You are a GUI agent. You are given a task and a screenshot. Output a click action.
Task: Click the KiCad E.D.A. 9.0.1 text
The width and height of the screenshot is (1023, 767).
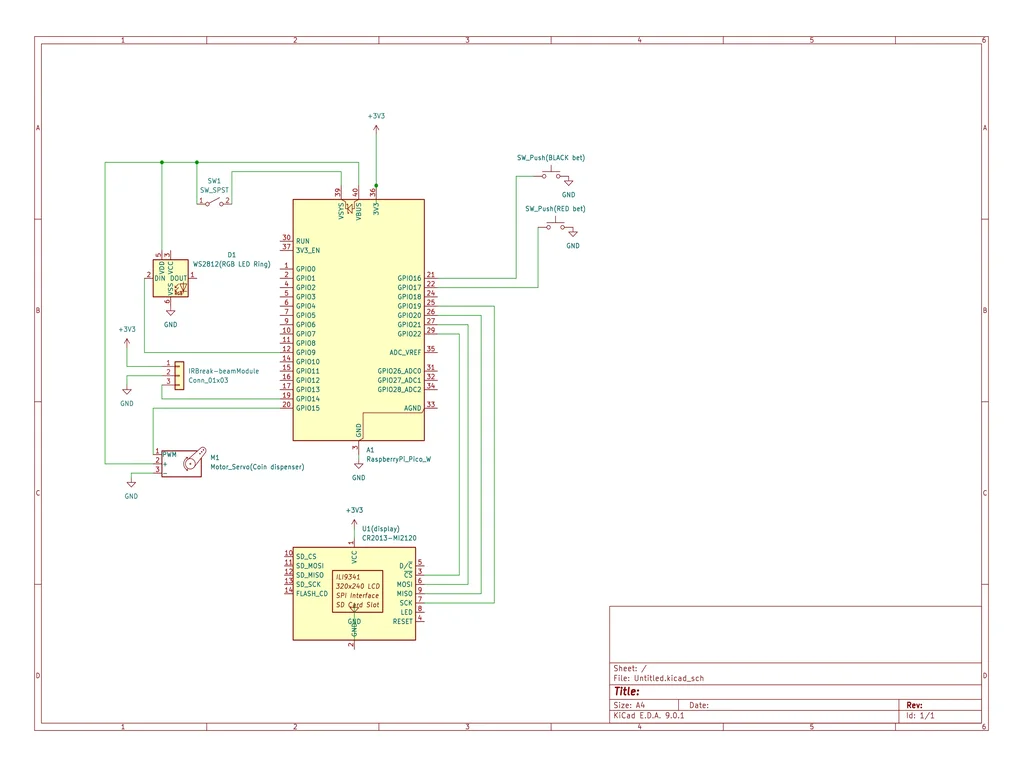[649, 715]
